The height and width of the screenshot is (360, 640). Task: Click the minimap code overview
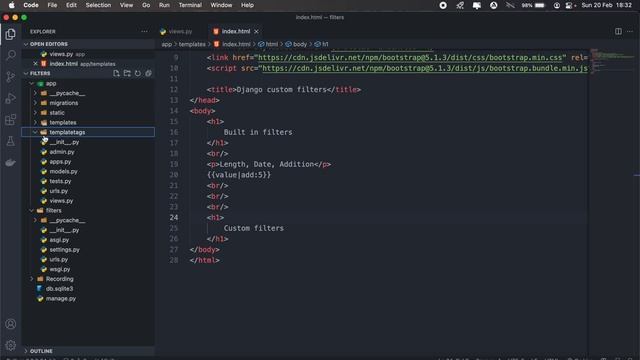tap(612, 61)
